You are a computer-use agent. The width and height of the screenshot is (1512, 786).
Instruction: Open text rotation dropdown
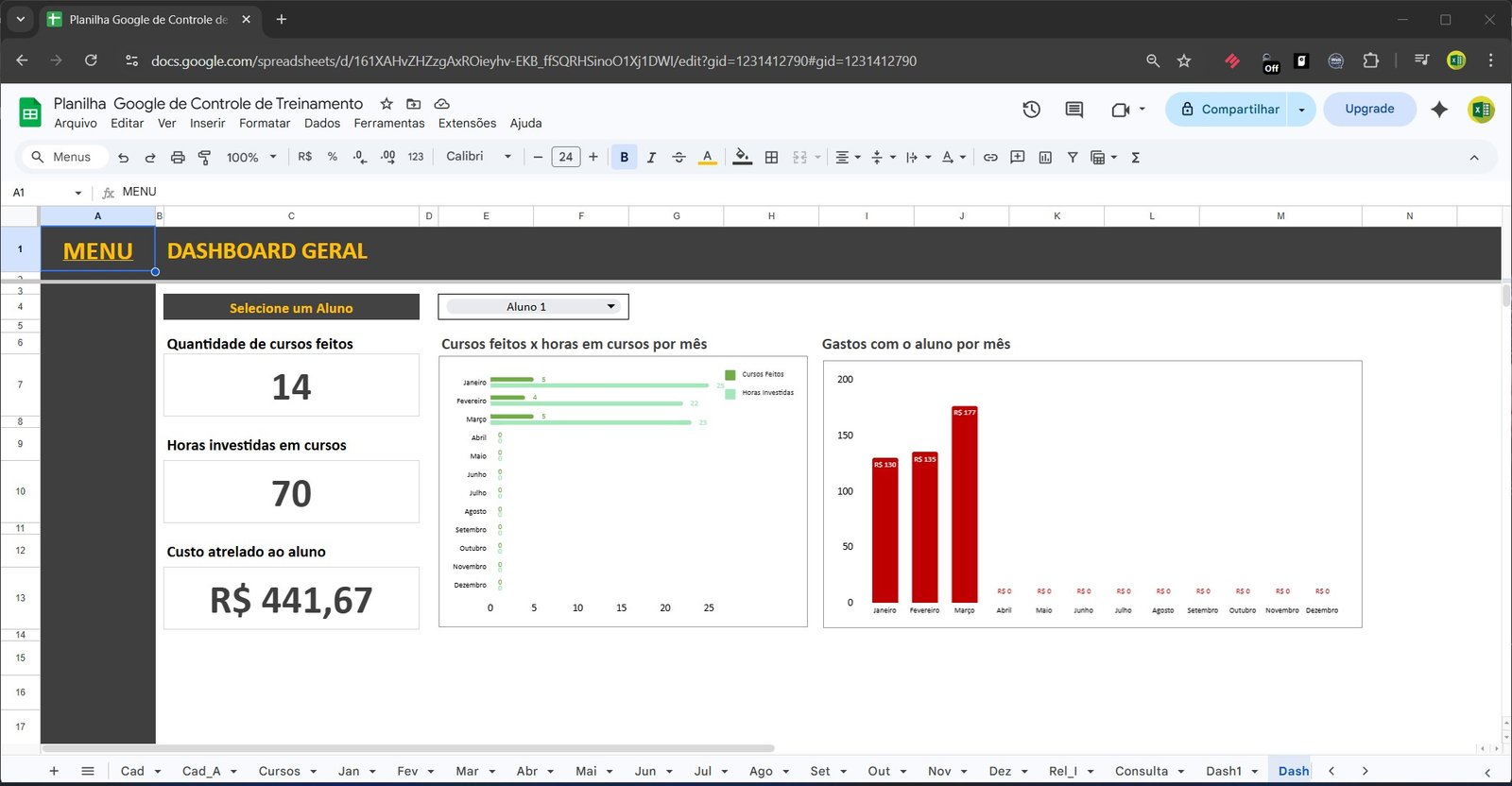click(954, 157)
